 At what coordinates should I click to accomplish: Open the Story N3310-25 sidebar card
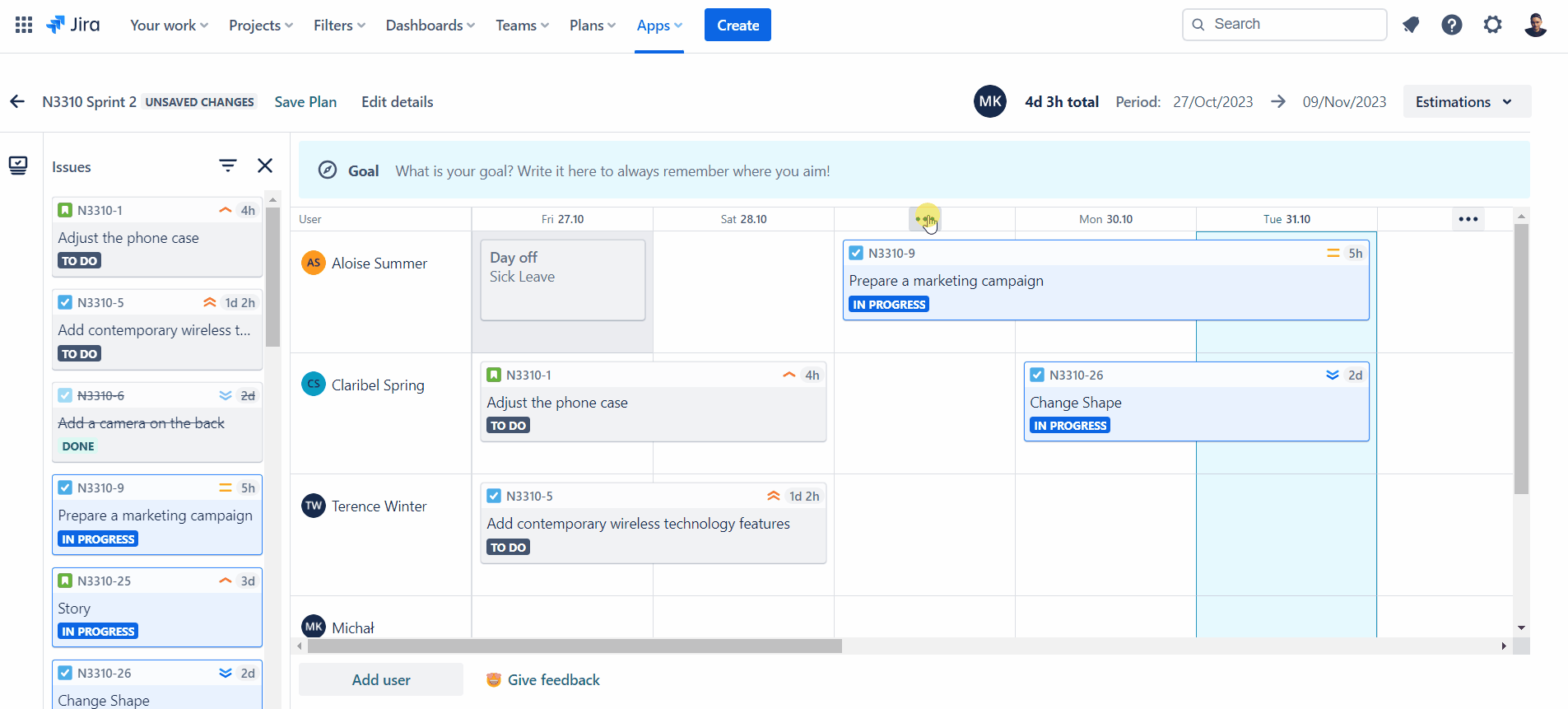157,607
